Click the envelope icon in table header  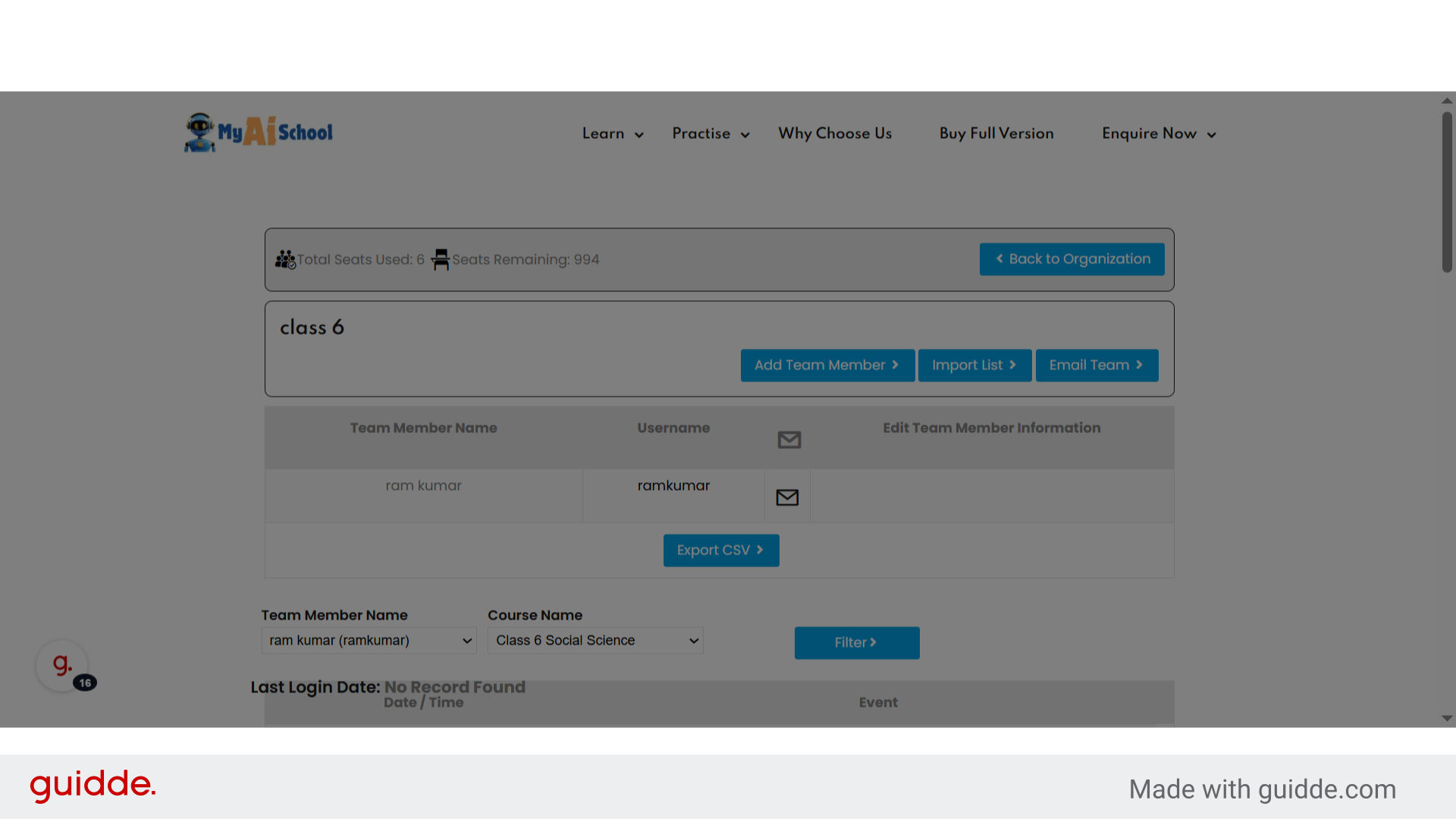click(x=789, y=440)
